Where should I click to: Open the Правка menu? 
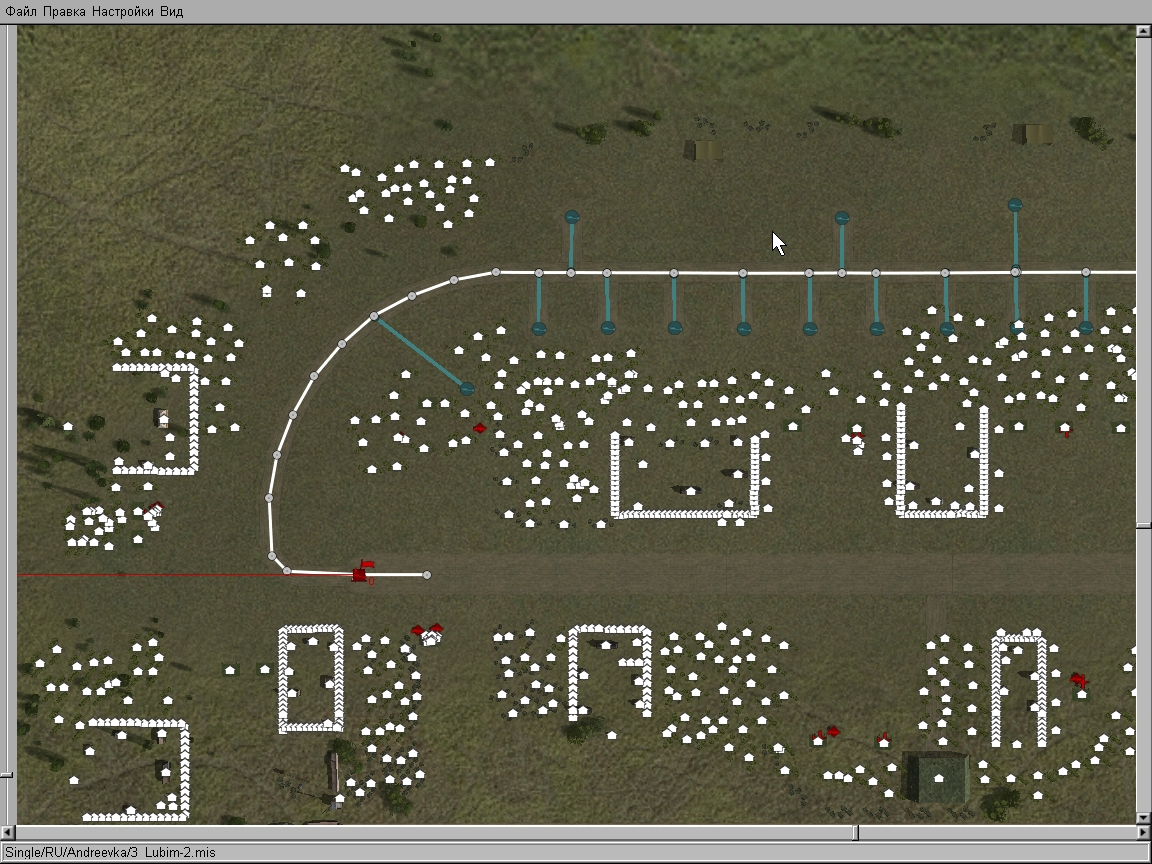pyautogui.click(x=64, y=11)
